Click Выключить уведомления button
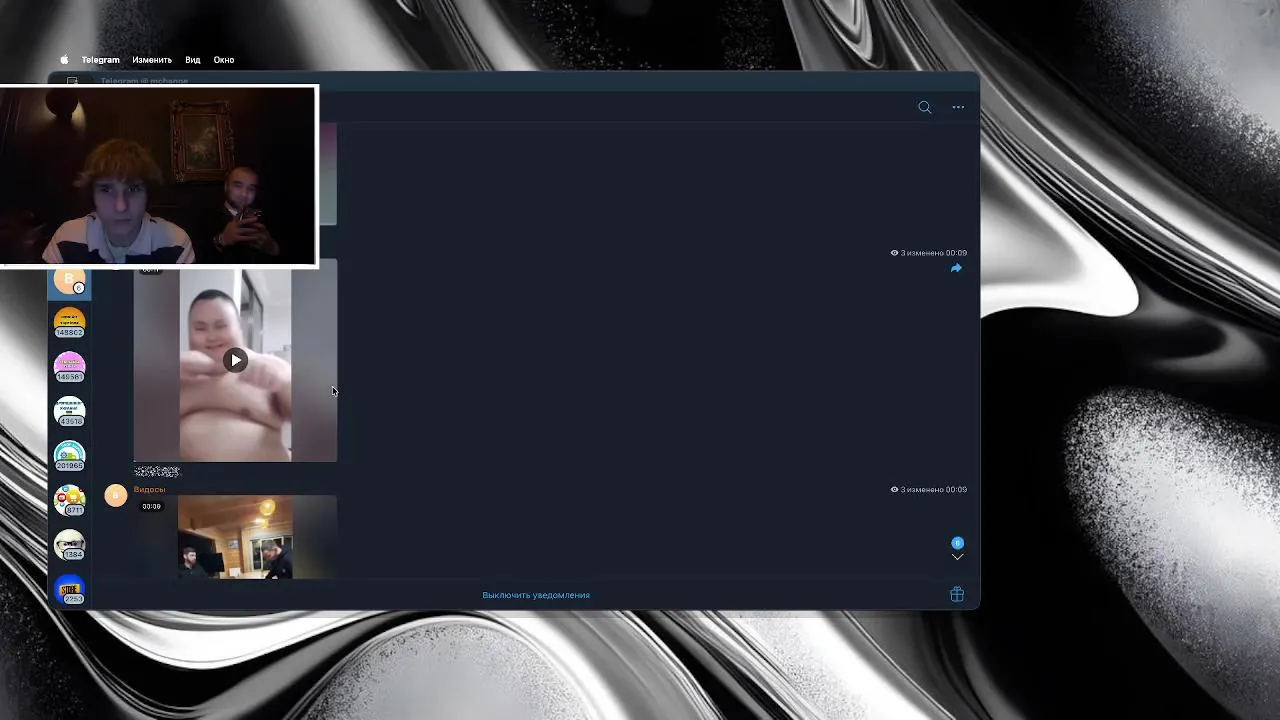 coord(536,595)
